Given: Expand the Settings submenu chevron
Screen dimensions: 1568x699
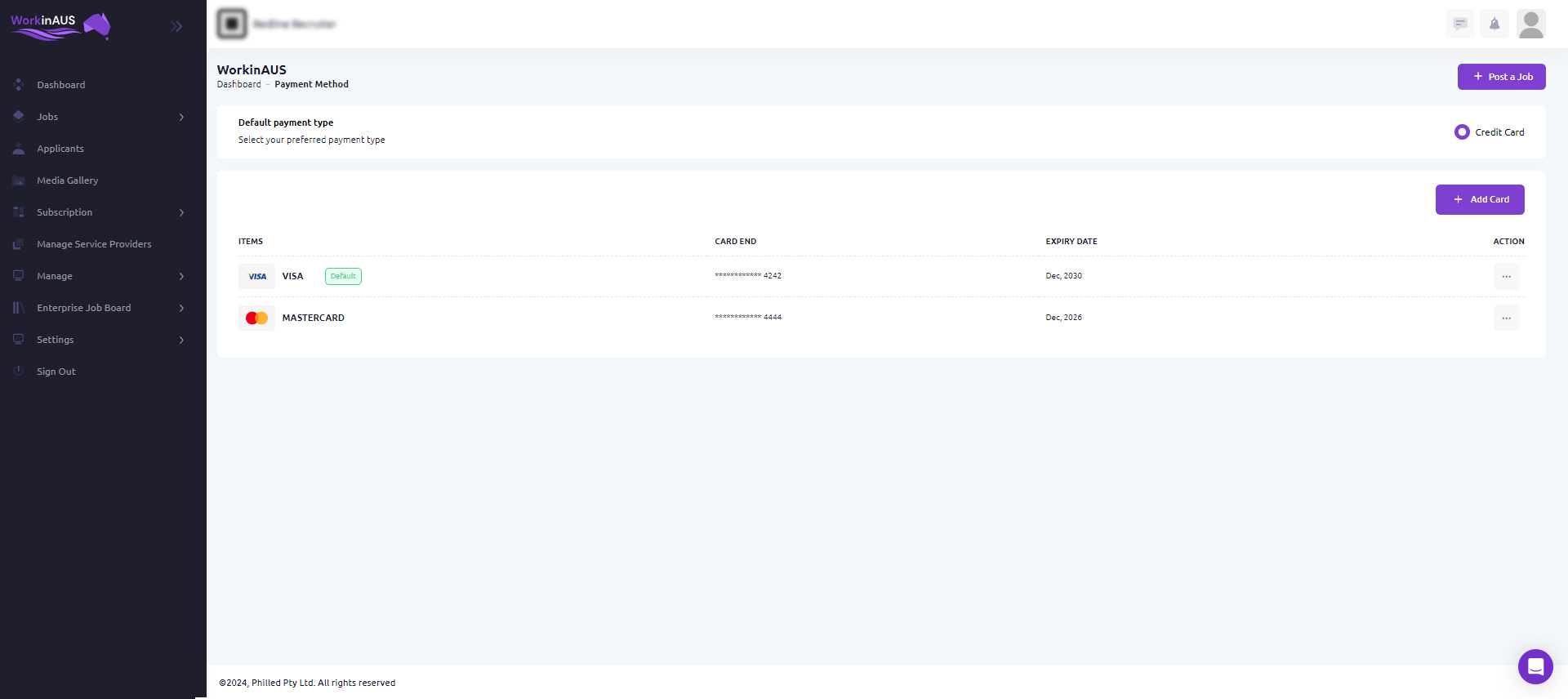Looking at the screenshot, I should [181, 340].
